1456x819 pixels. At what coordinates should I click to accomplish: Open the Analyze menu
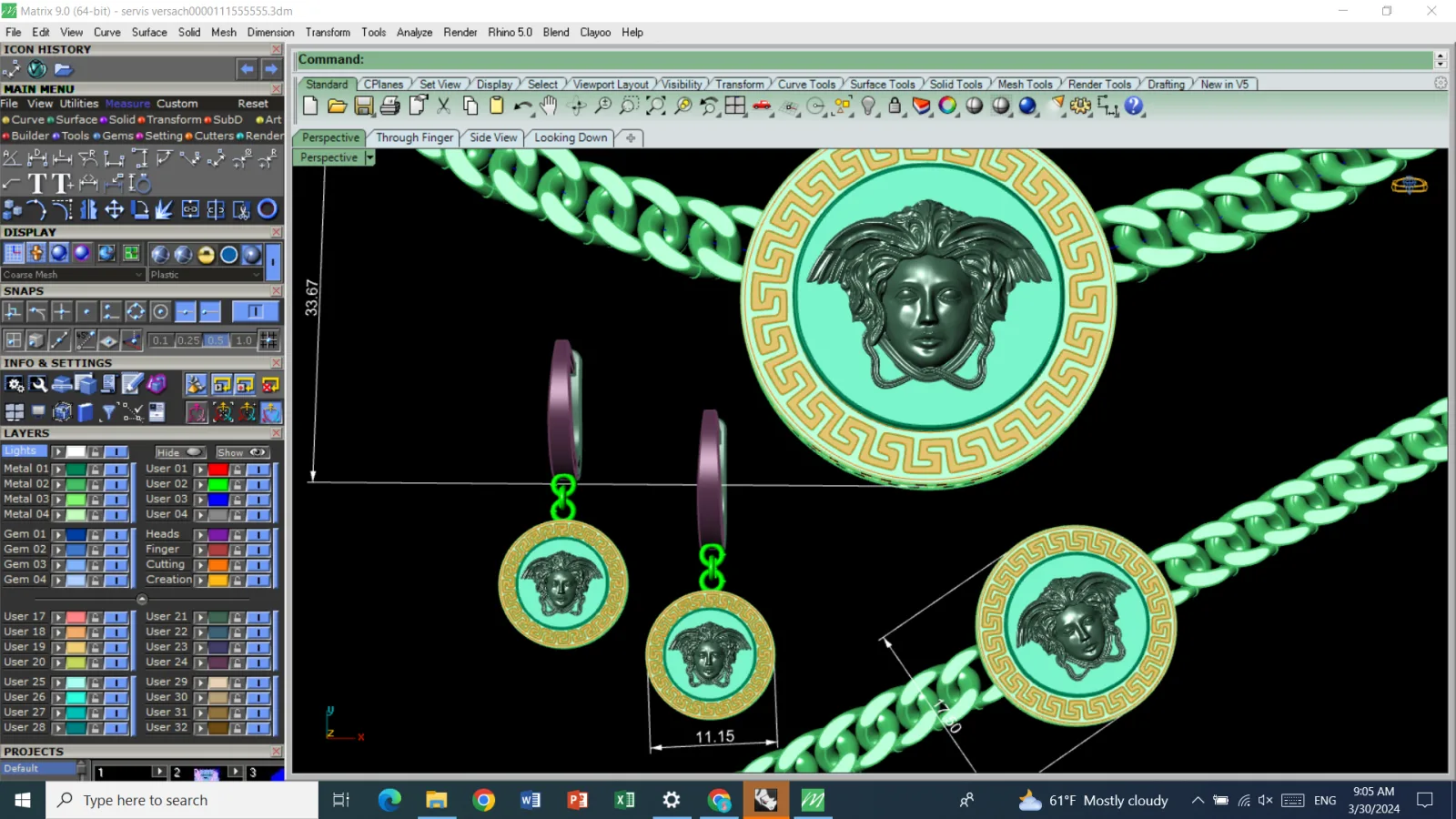pyautogui.click(x=414, y=32)
